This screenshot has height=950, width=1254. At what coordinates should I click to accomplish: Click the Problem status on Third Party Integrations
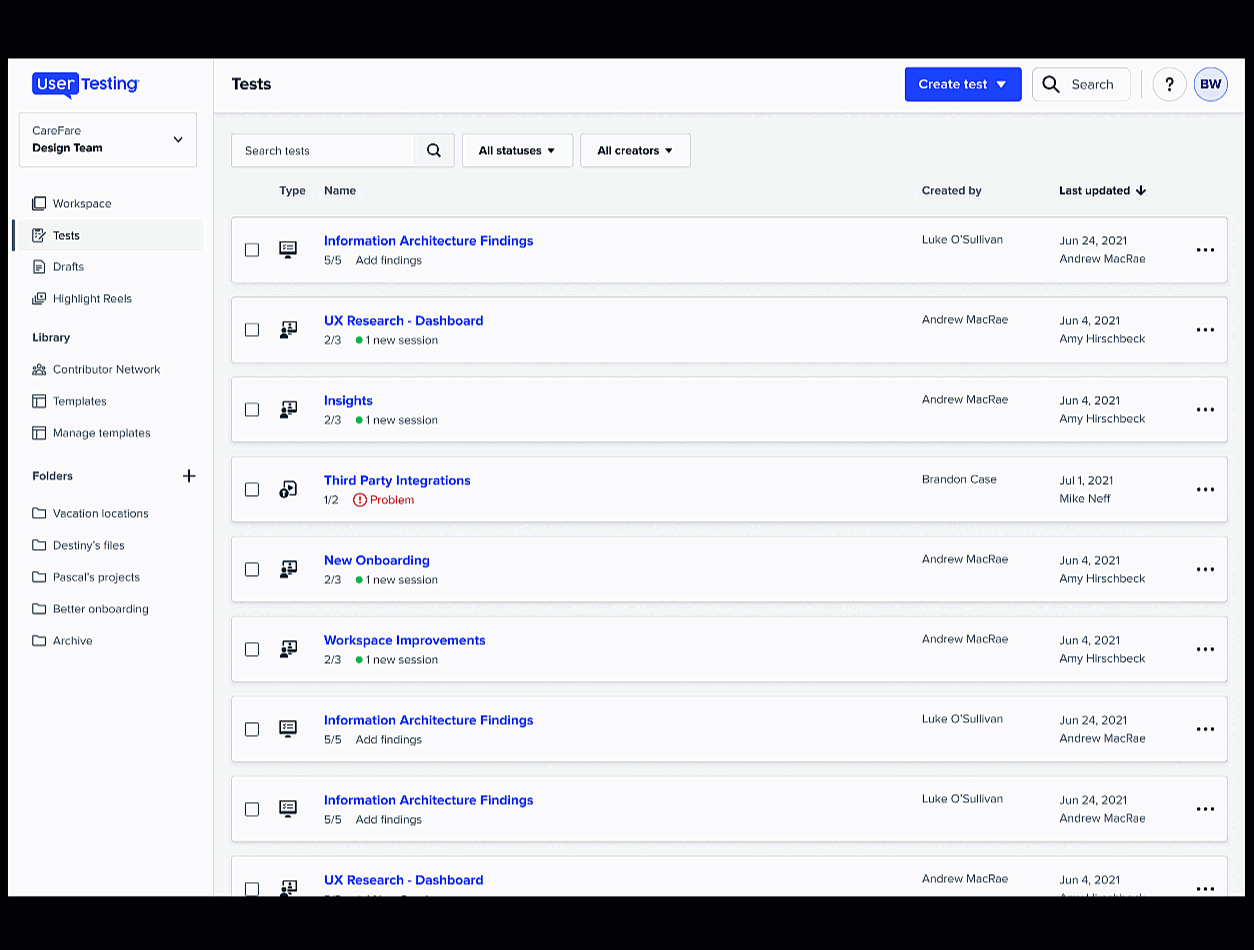383,500
